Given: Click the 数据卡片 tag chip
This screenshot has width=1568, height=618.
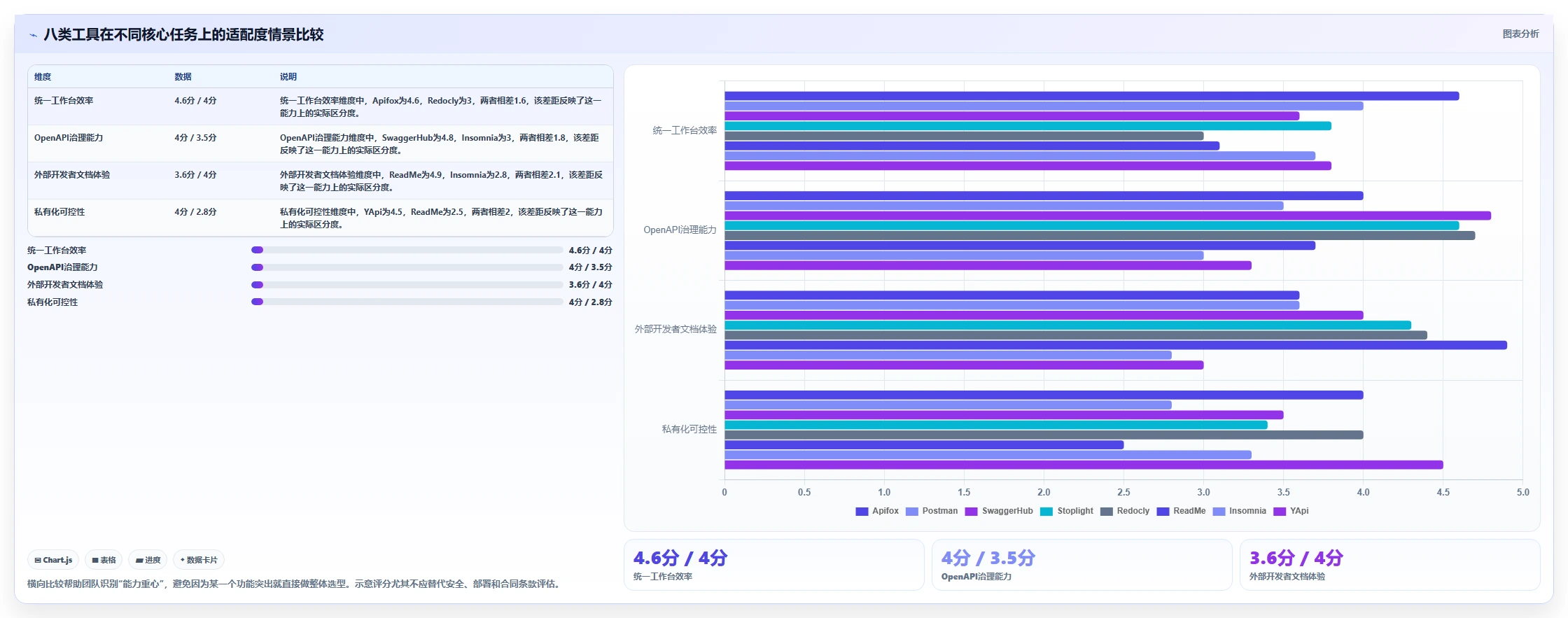Looking at the screenshot, I should coord(199,560).
